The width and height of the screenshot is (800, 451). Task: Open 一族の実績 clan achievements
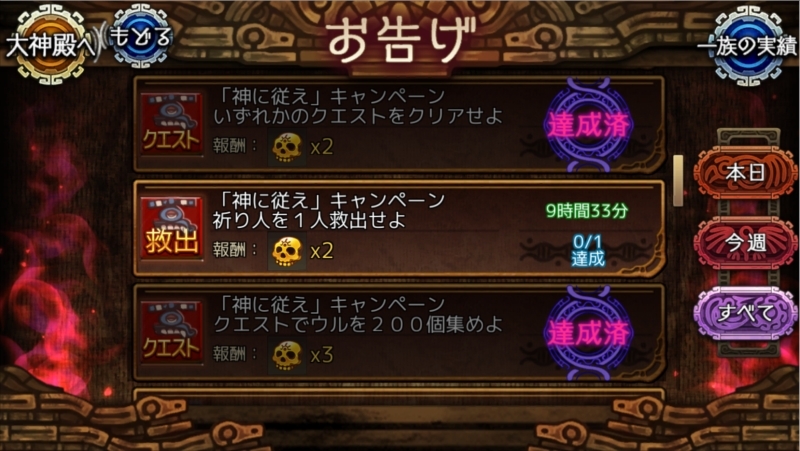point(747,46)
